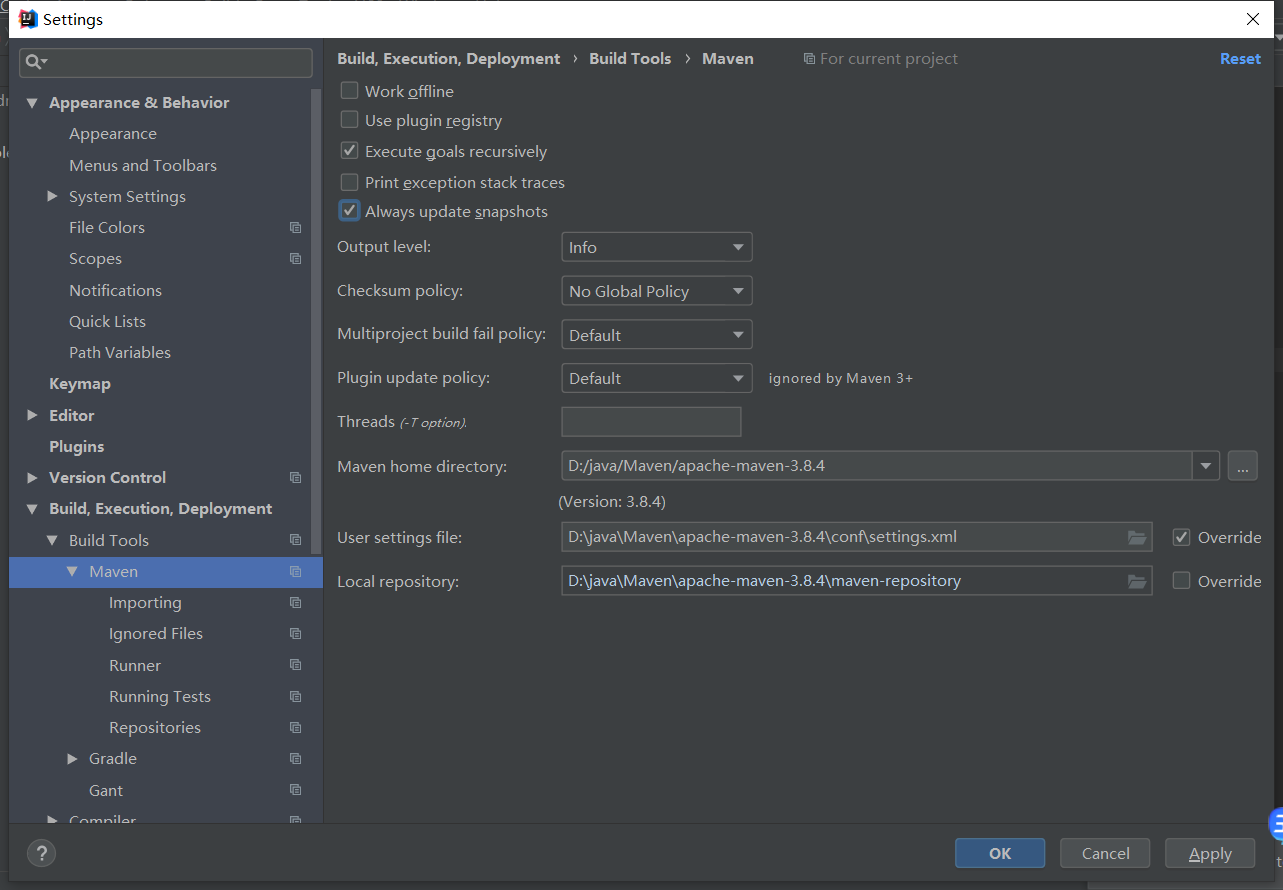Image resolution: width=1283 pixels, height=890 pixels.
Task: Click the Maven home directory text field
Action: point(877,466)
